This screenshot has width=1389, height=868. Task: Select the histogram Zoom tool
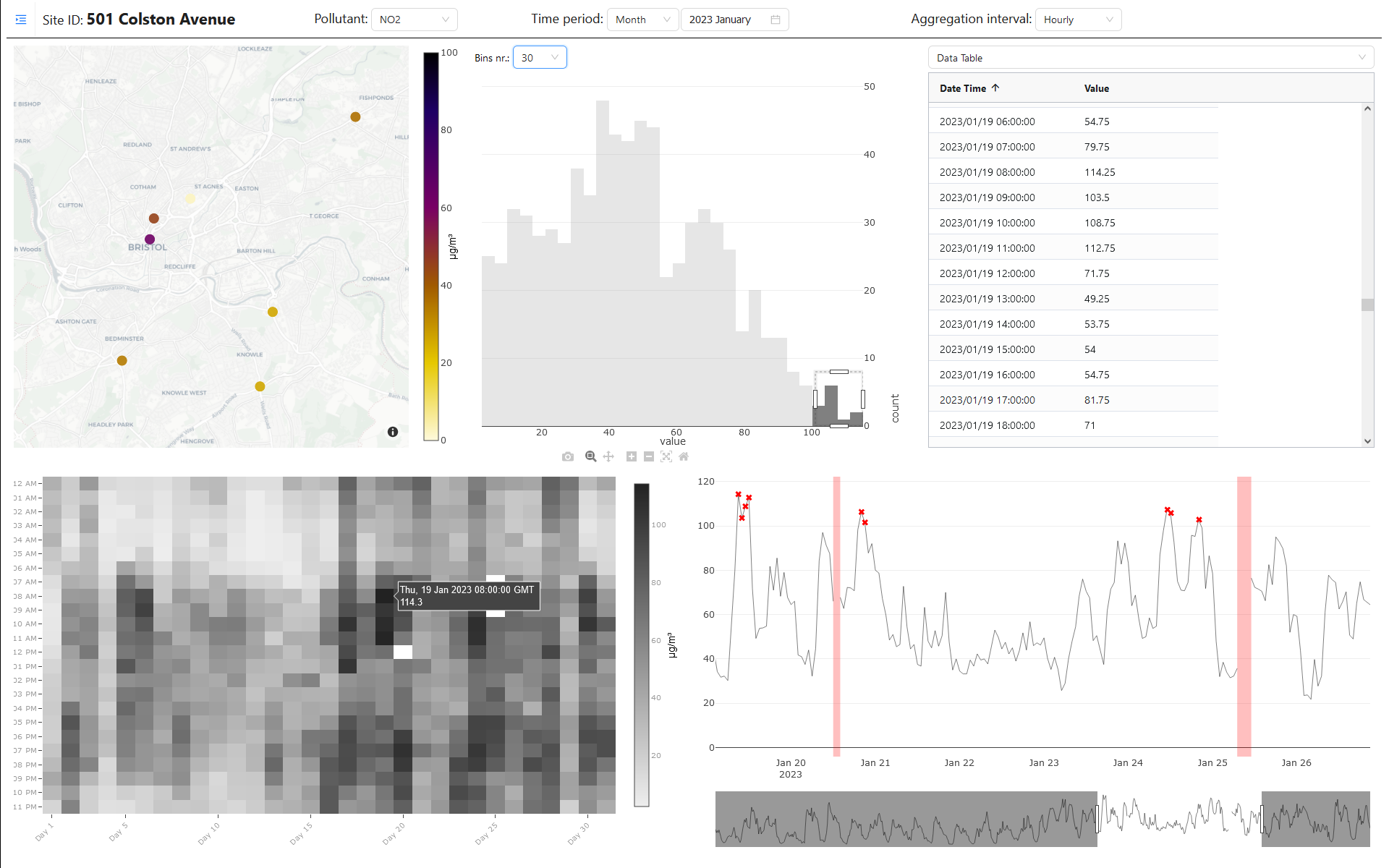590,456
